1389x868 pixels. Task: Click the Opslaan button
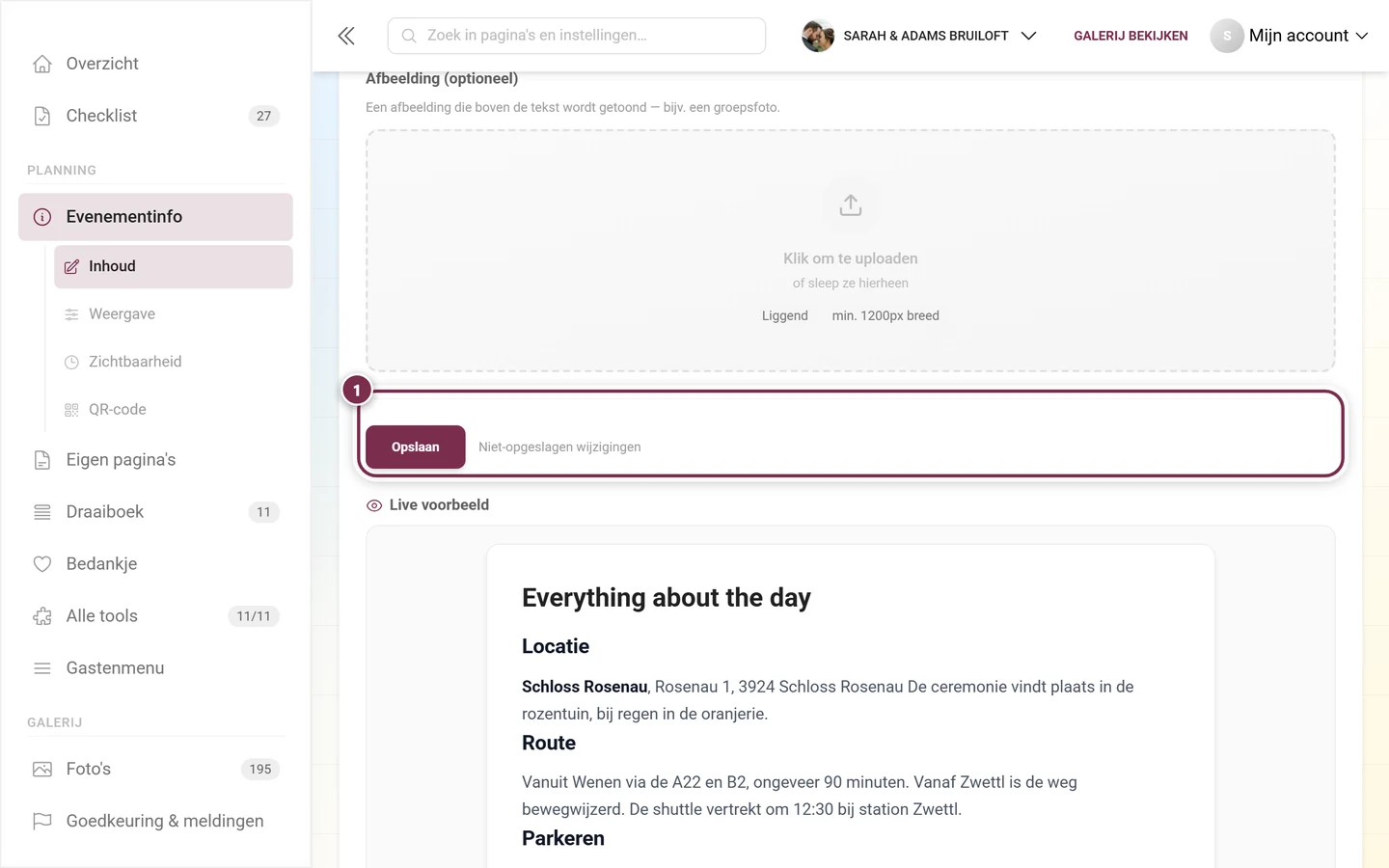pos(416,448)
